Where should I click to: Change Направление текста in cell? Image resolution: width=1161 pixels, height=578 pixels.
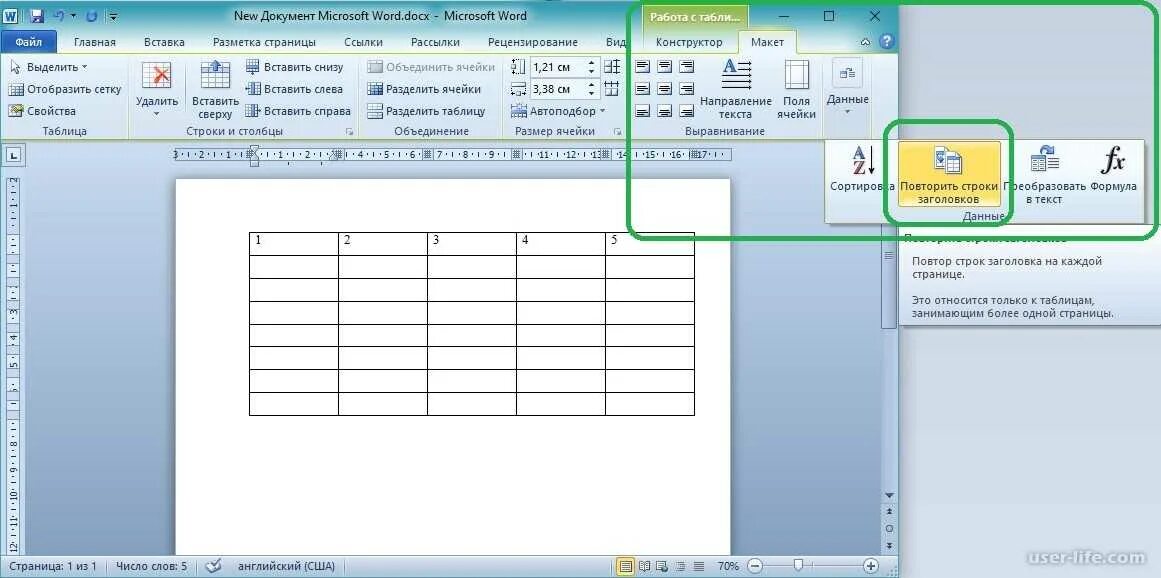point(736,89)
